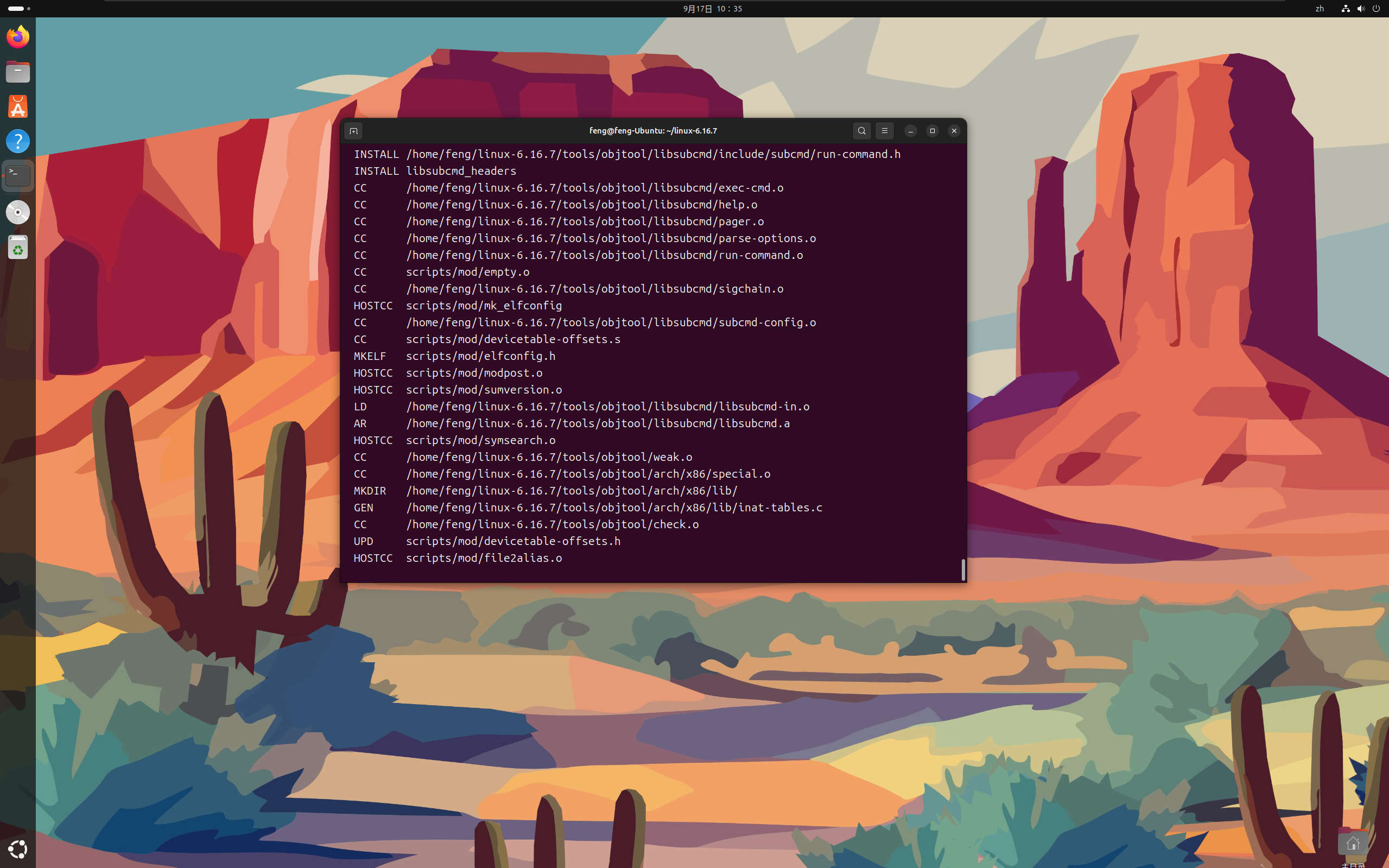The width and height of the screenshot is (1389, 868).
Task: Open the Help application in the dock
Action: [18, 141]
